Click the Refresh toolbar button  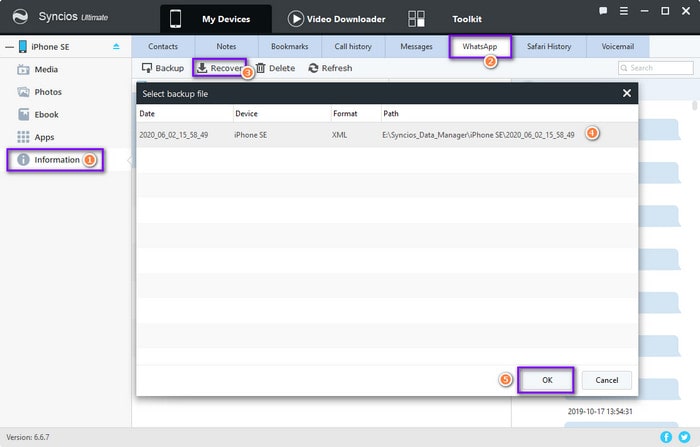tap(330, 68)
